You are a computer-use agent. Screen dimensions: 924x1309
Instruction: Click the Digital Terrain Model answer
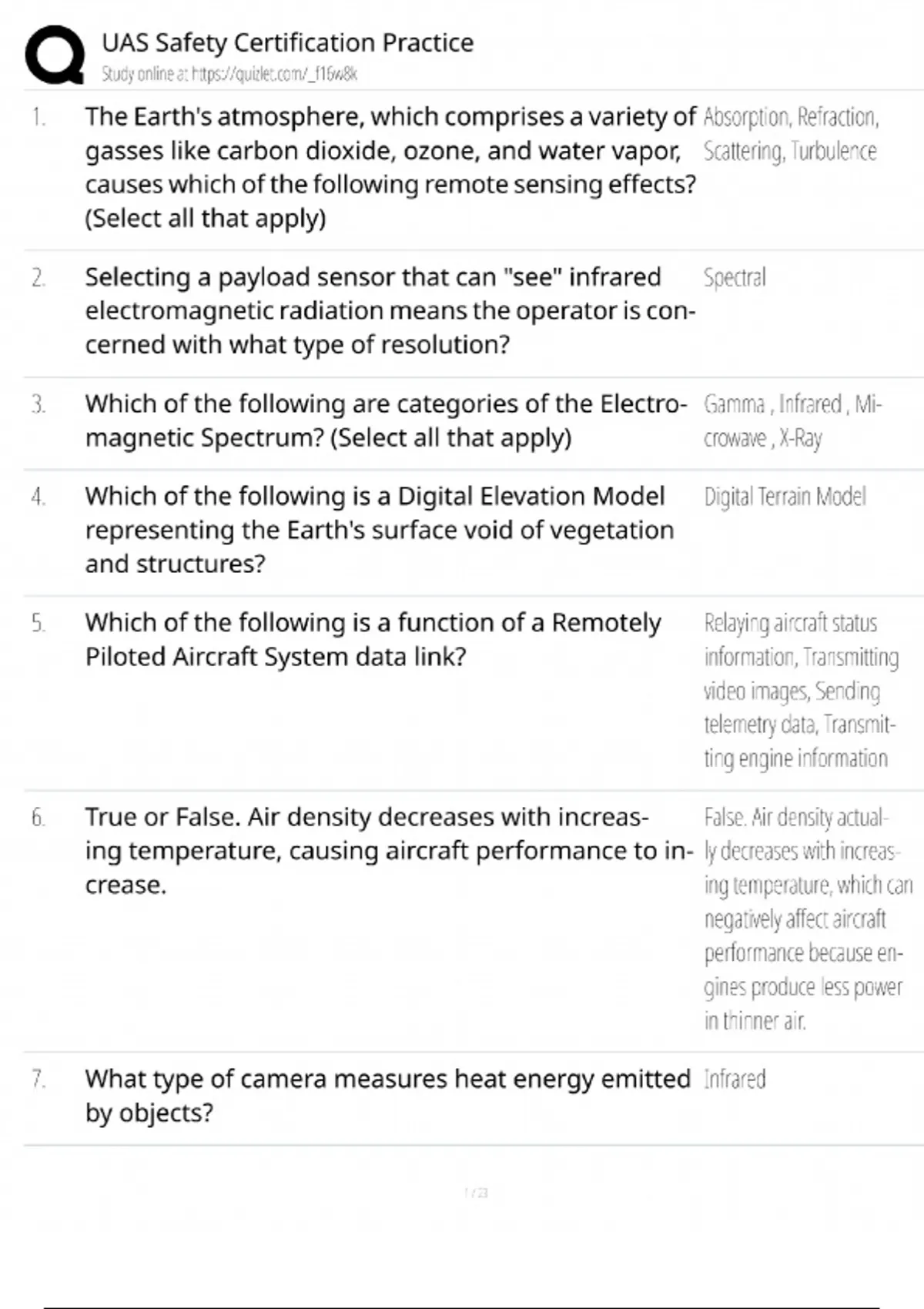[x=785, y=497]
